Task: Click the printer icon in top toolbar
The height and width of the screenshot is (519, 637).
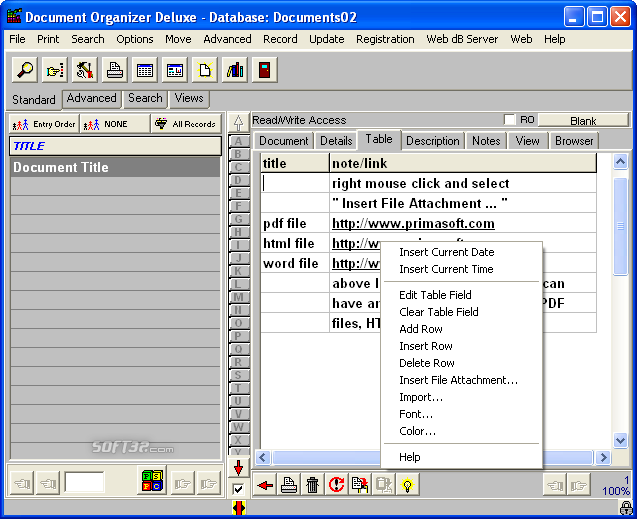Action: point(115,70)
